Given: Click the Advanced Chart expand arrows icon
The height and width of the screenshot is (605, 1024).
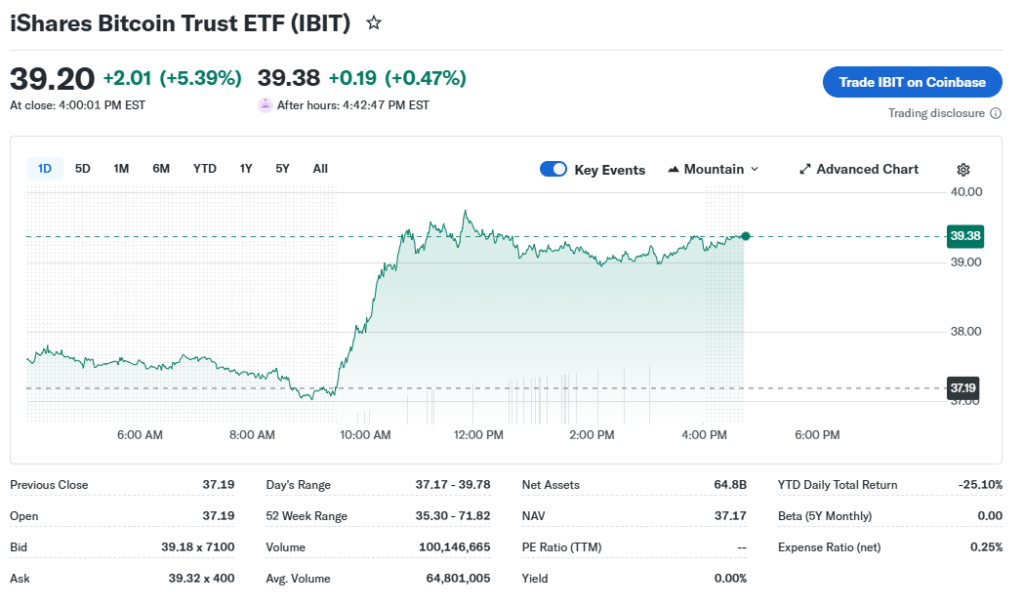Looking at the screenshot, I should coord(805,170).
